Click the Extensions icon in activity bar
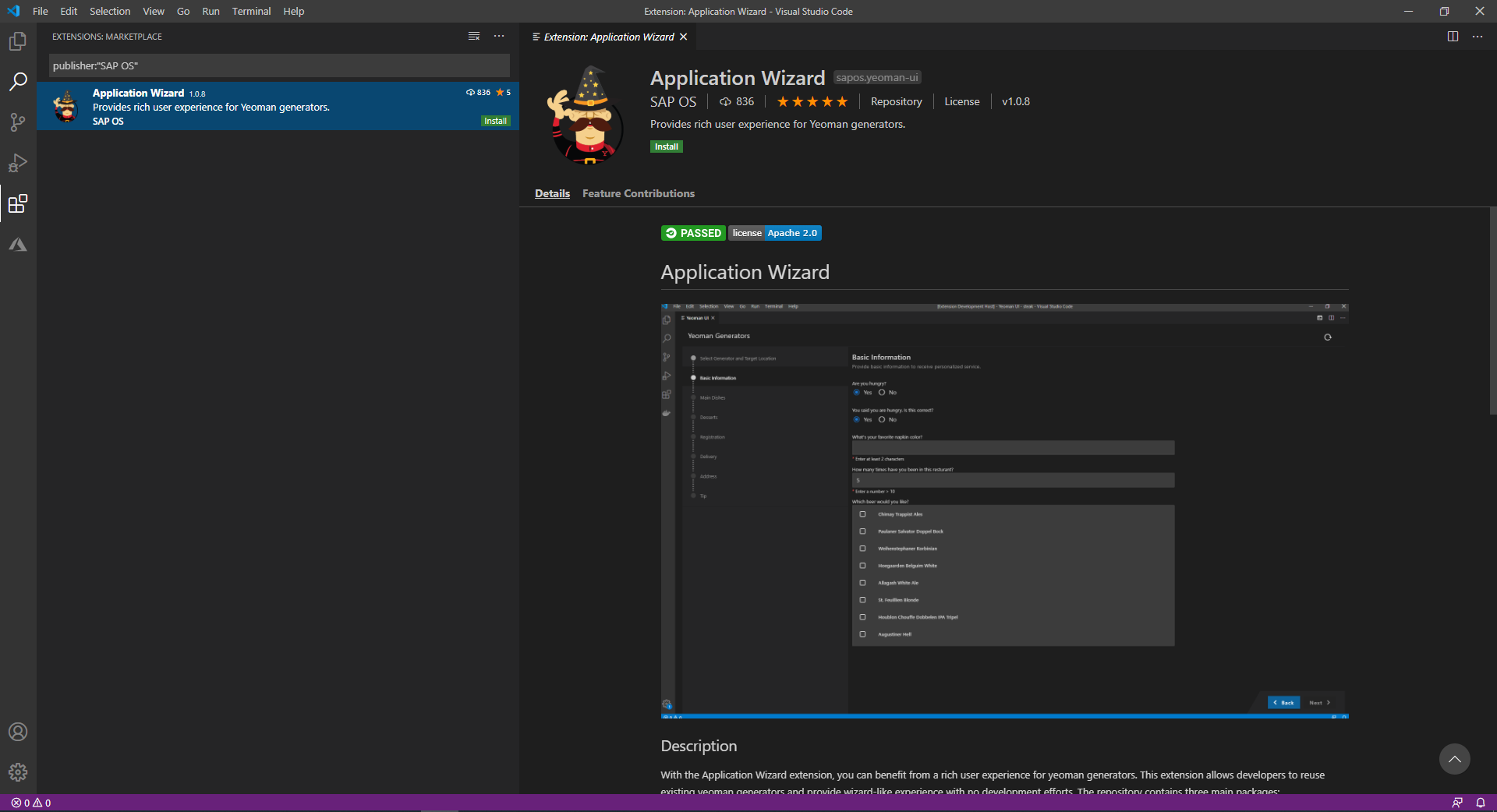Image resolution: width=1497 pixels, height=812 pixels. point(17,204)
